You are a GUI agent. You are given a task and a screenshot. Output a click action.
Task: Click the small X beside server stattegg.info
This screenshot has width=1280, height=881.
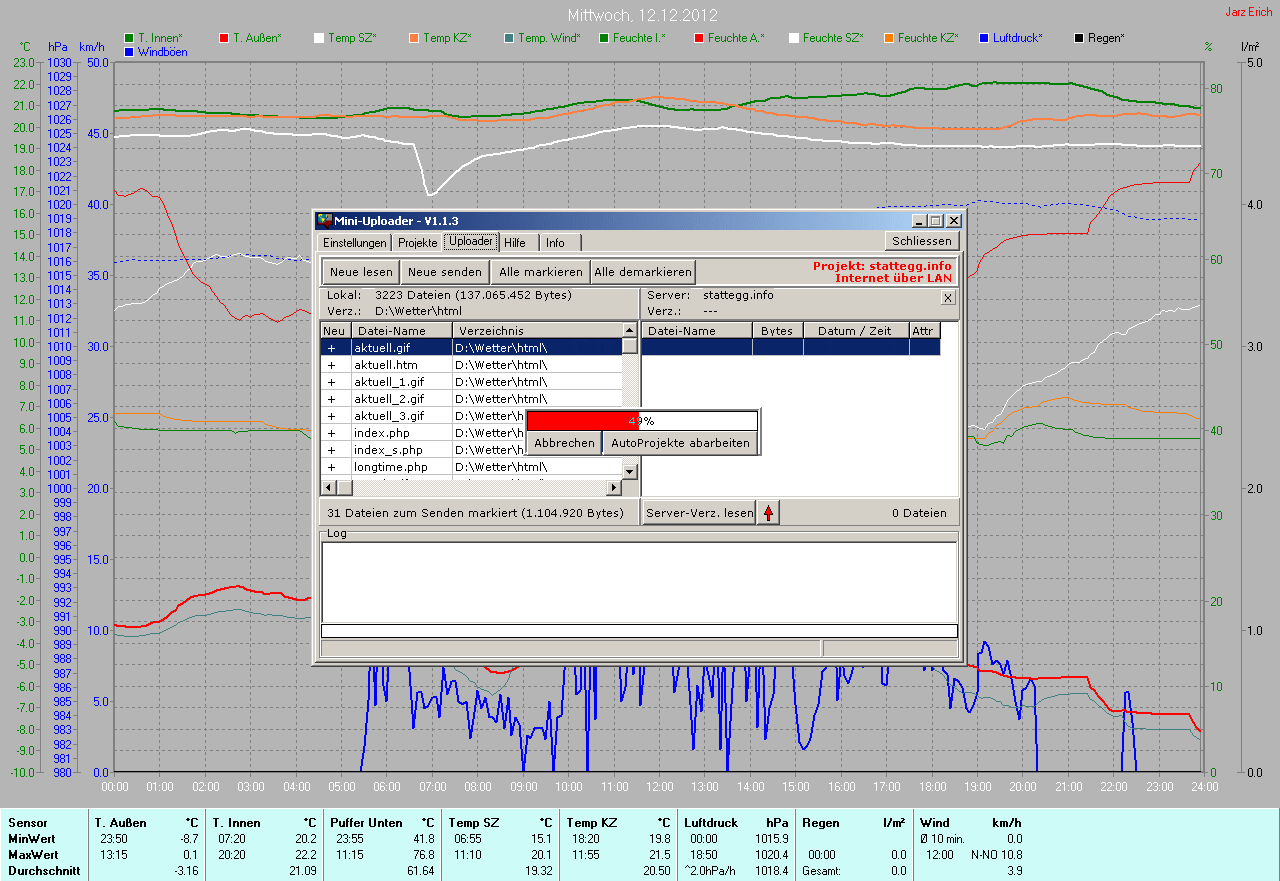(x=948, y=297)
